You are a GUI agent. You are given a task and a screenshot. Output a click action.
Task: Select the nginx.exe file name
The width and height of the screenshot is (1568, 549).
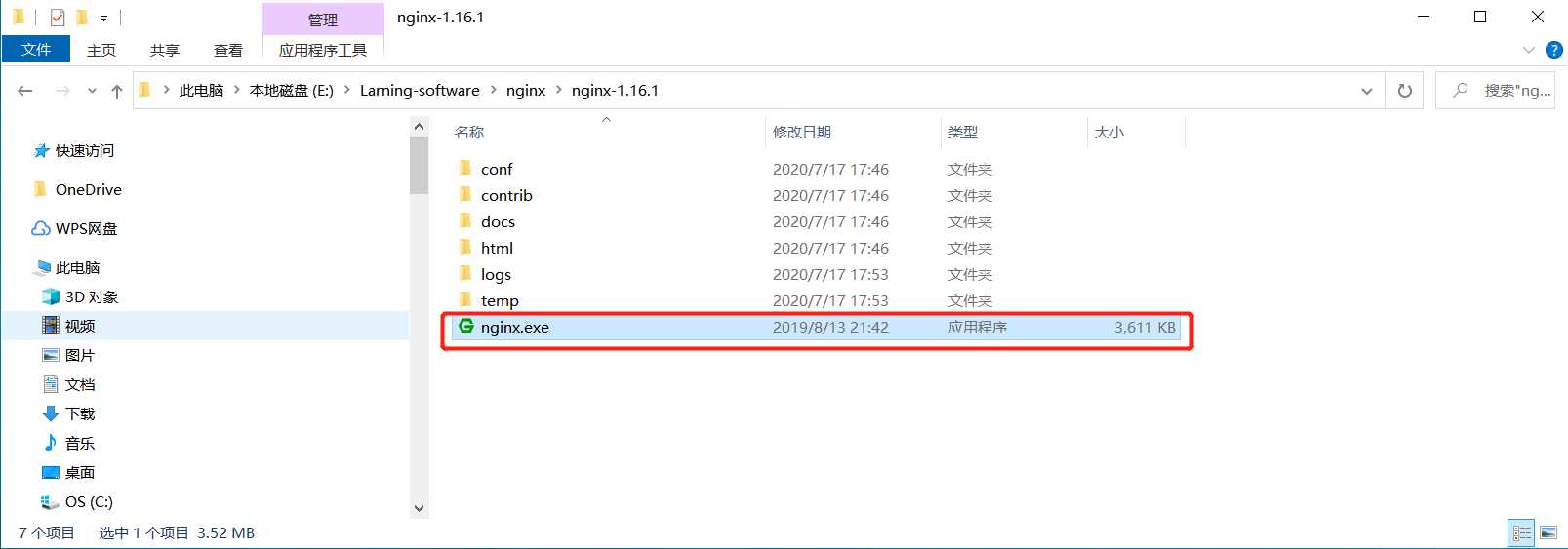(x=515, y=327)
